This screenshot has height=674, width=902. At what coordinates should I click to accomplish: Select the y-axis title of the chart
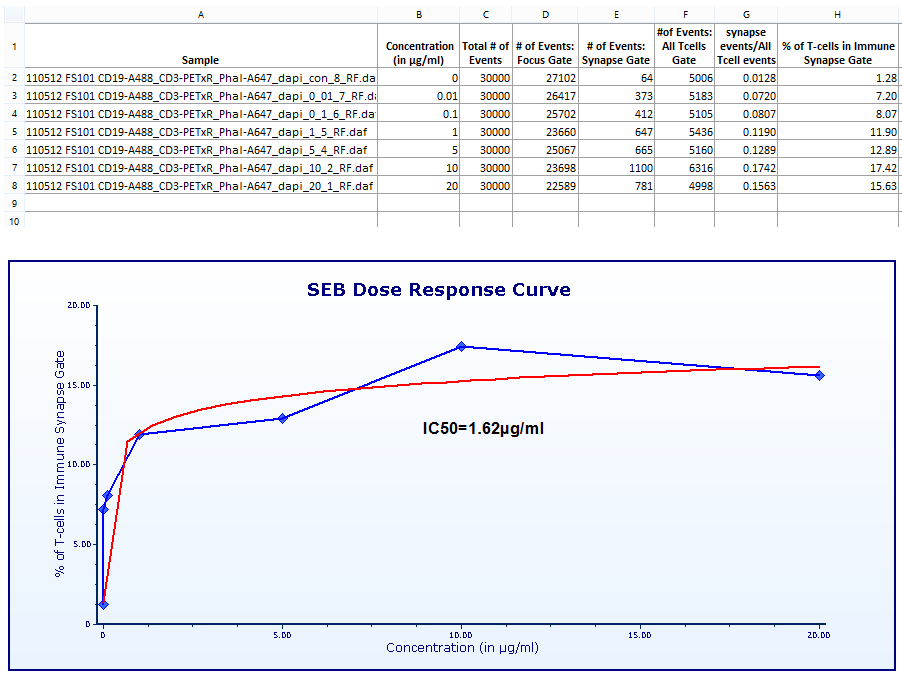[x=61, y=464]
